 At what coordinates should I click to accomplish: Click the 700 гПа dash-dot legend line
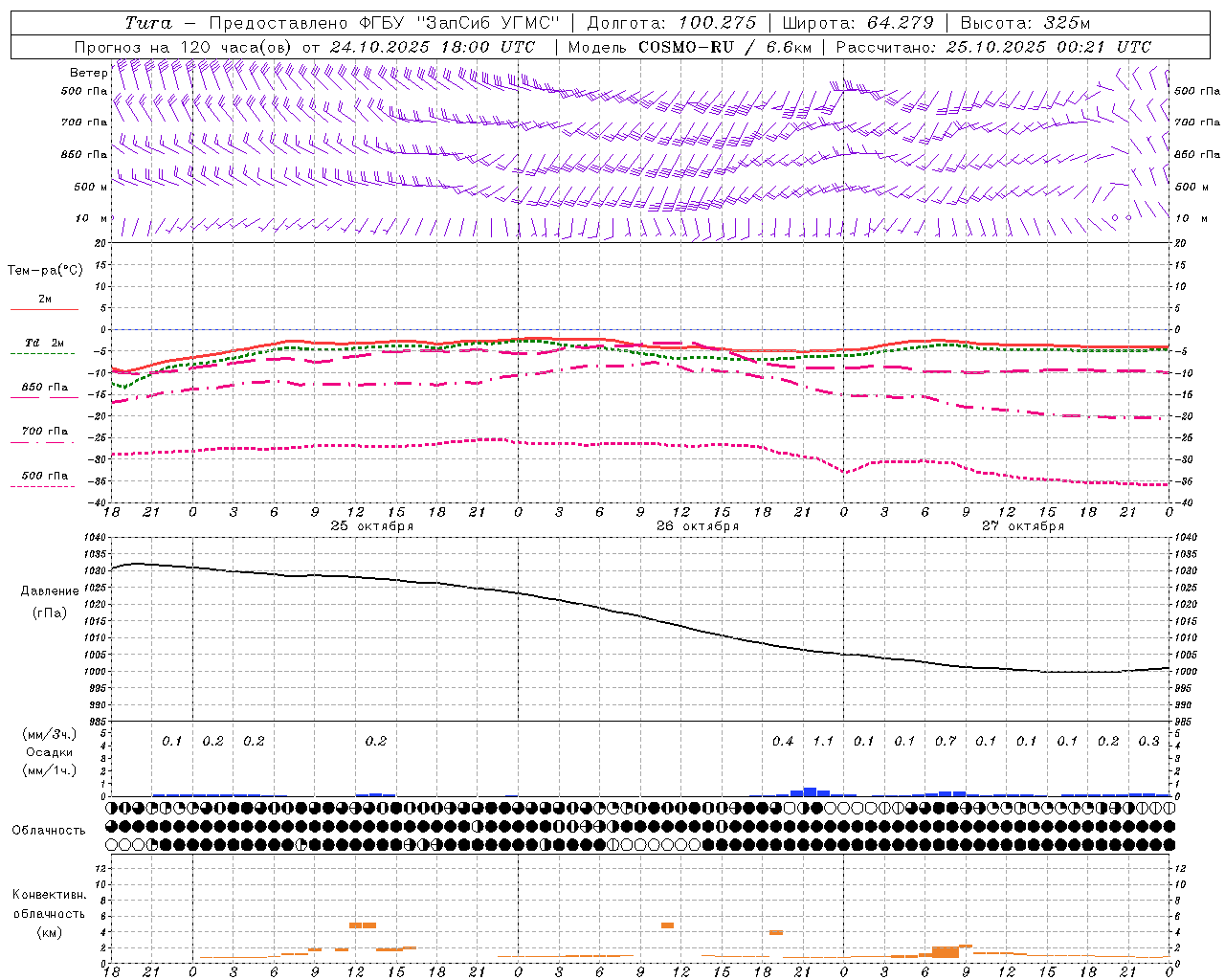42,442
